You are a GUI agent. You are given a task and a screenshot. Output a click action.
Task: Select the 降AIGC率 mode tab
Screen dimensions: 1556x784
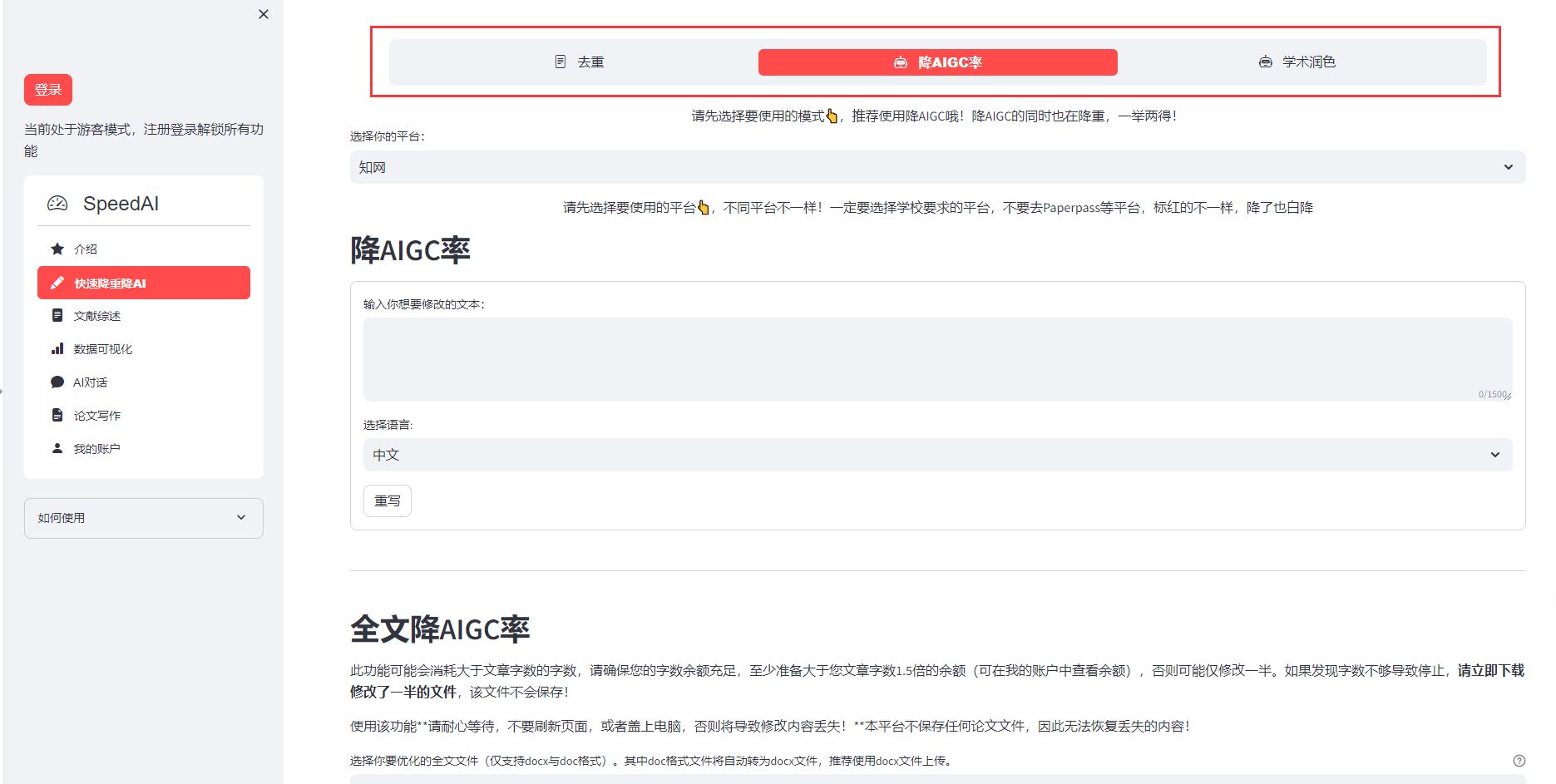tap(937, 62)
